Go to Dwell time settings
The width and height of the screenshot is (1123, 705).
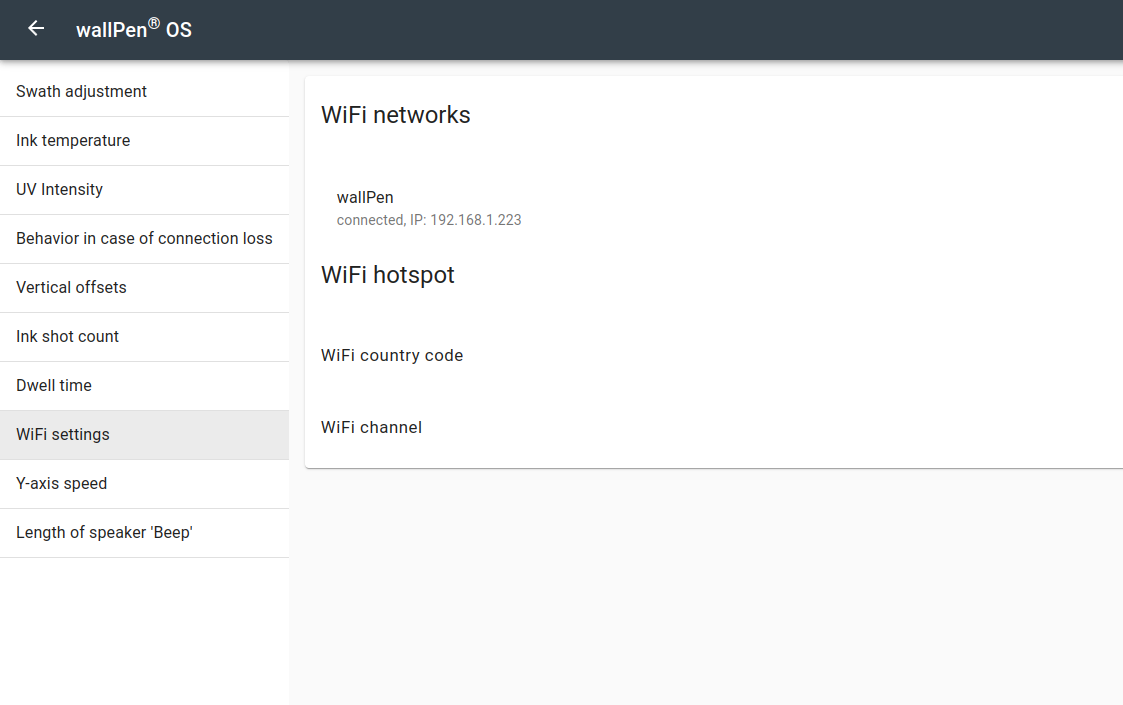tap(145, 385)
